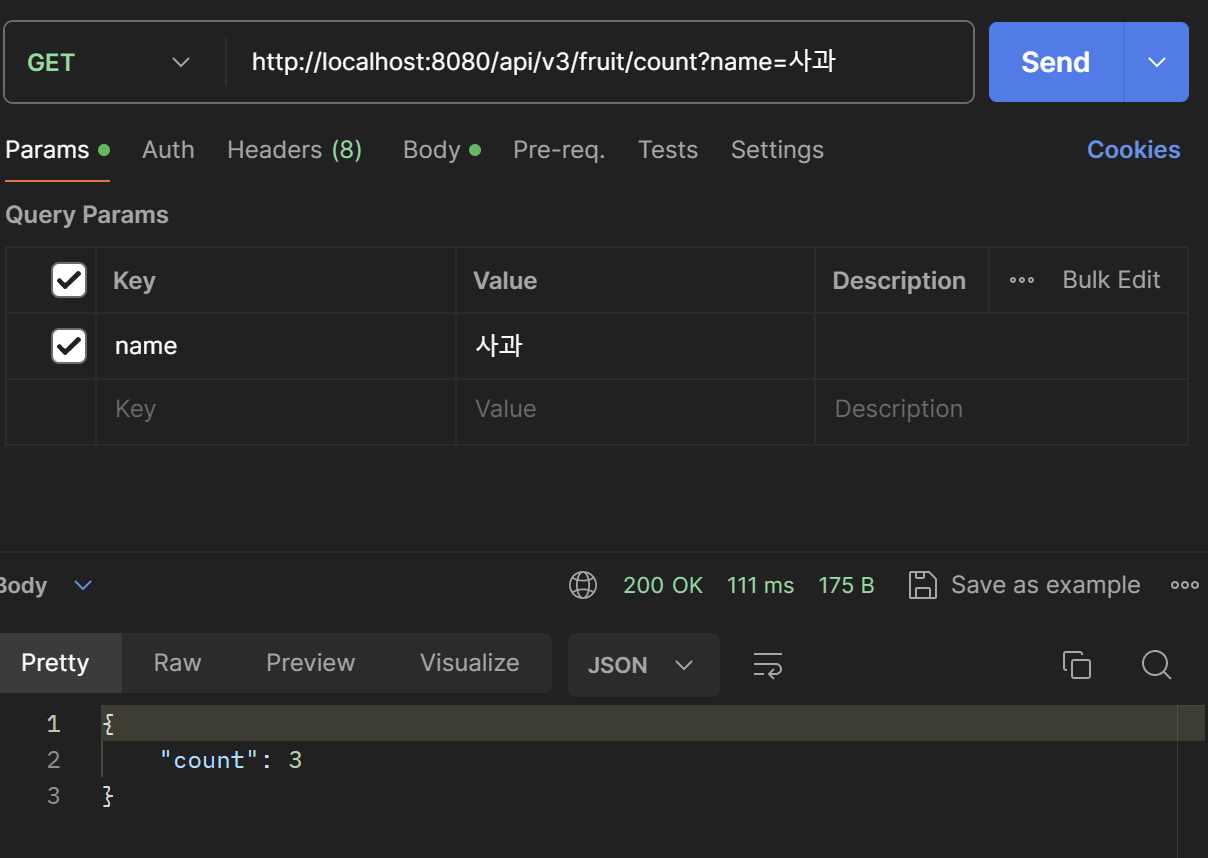The image size is (1208, 858).
Task: Open the Pre-req. tab
Action: point(559,150)
